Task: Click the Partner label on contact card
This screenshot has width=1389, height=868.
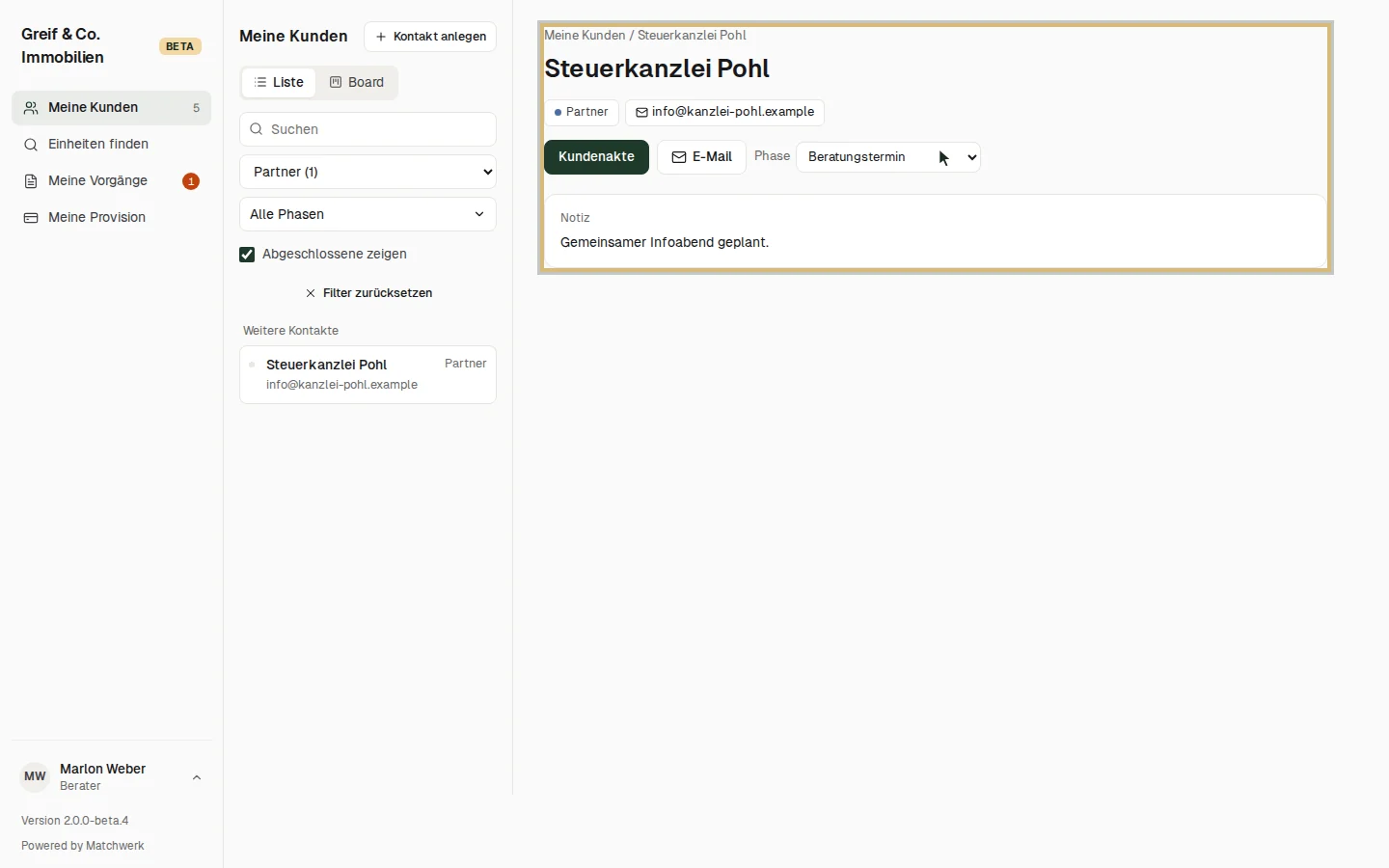Action: 465,364
